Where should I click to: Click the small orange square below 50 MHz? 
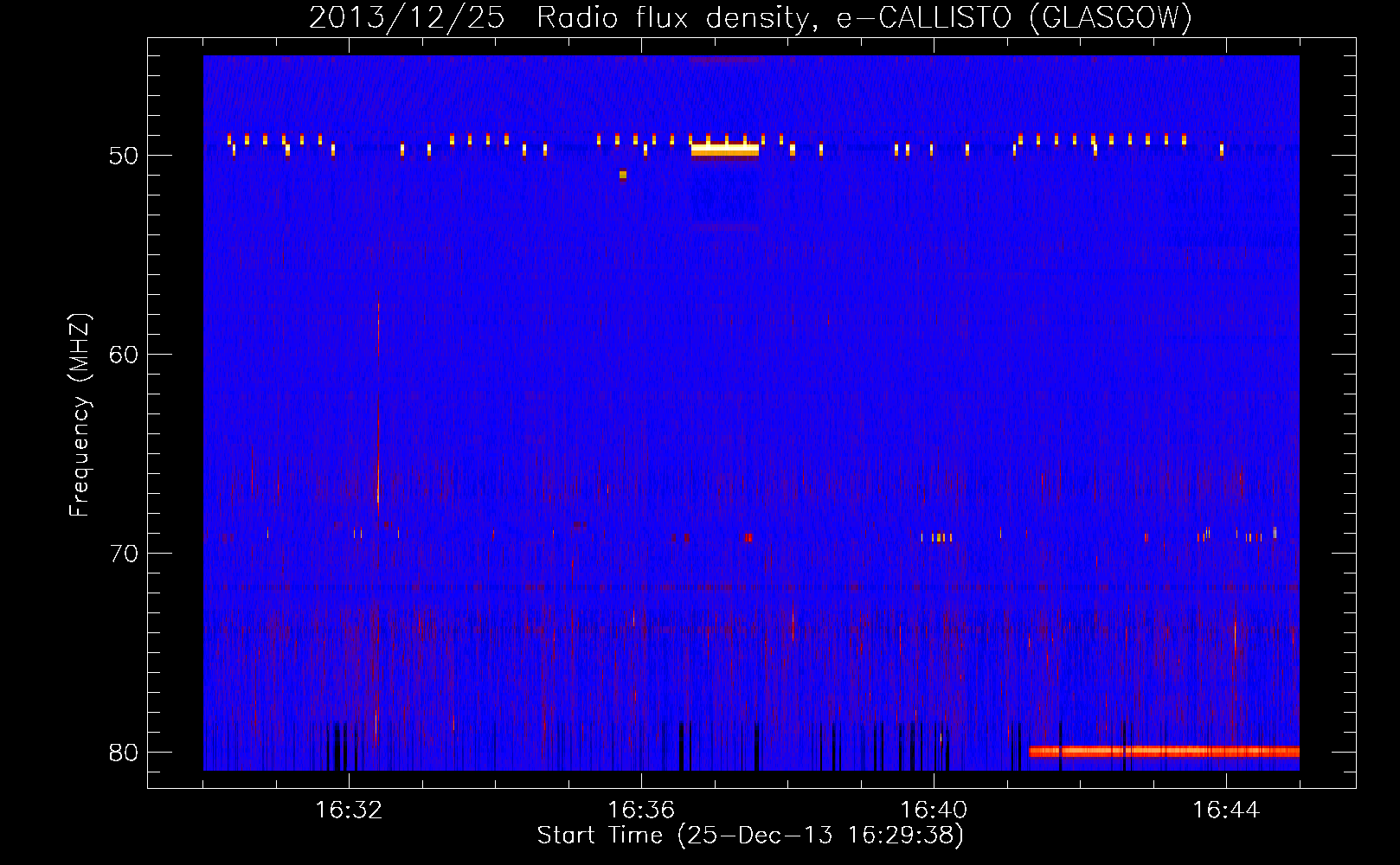point(623,175)
